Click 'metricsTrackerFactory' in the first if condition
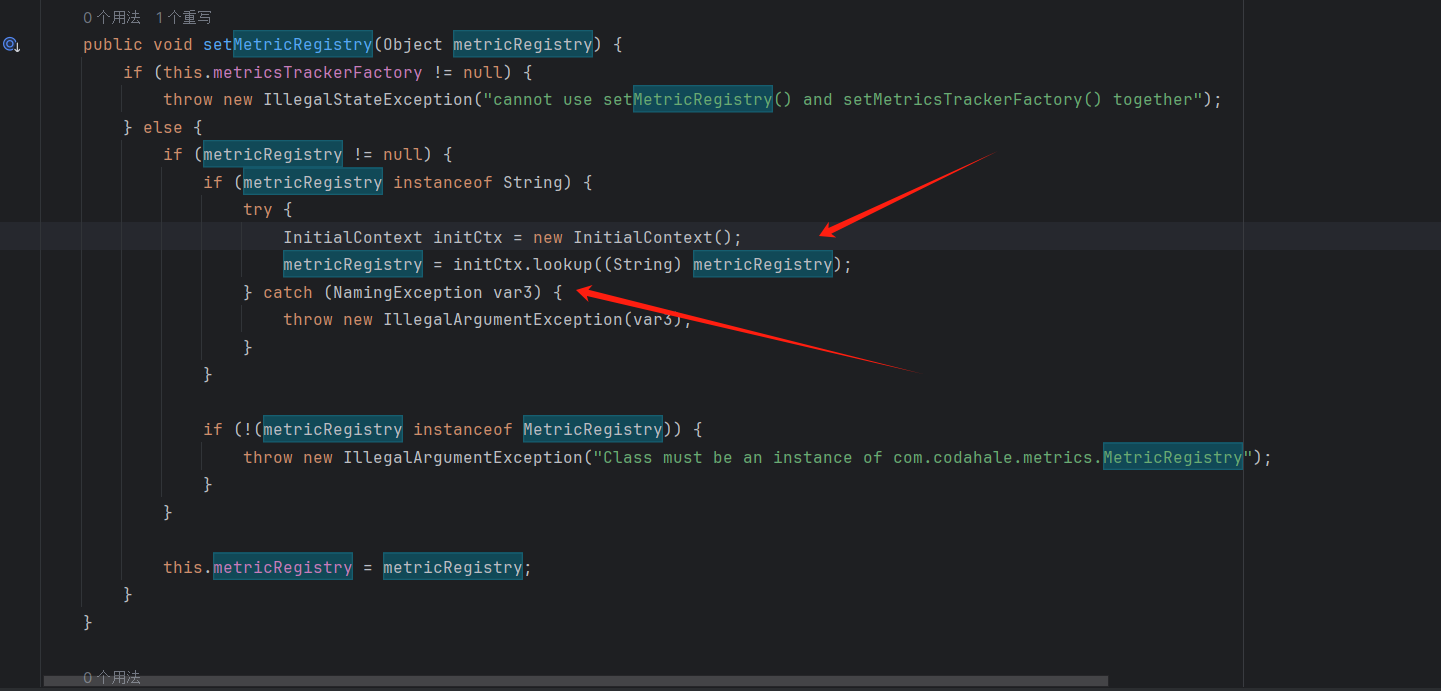The width and height of the screenshot is (1441, 691). point(317,72)
